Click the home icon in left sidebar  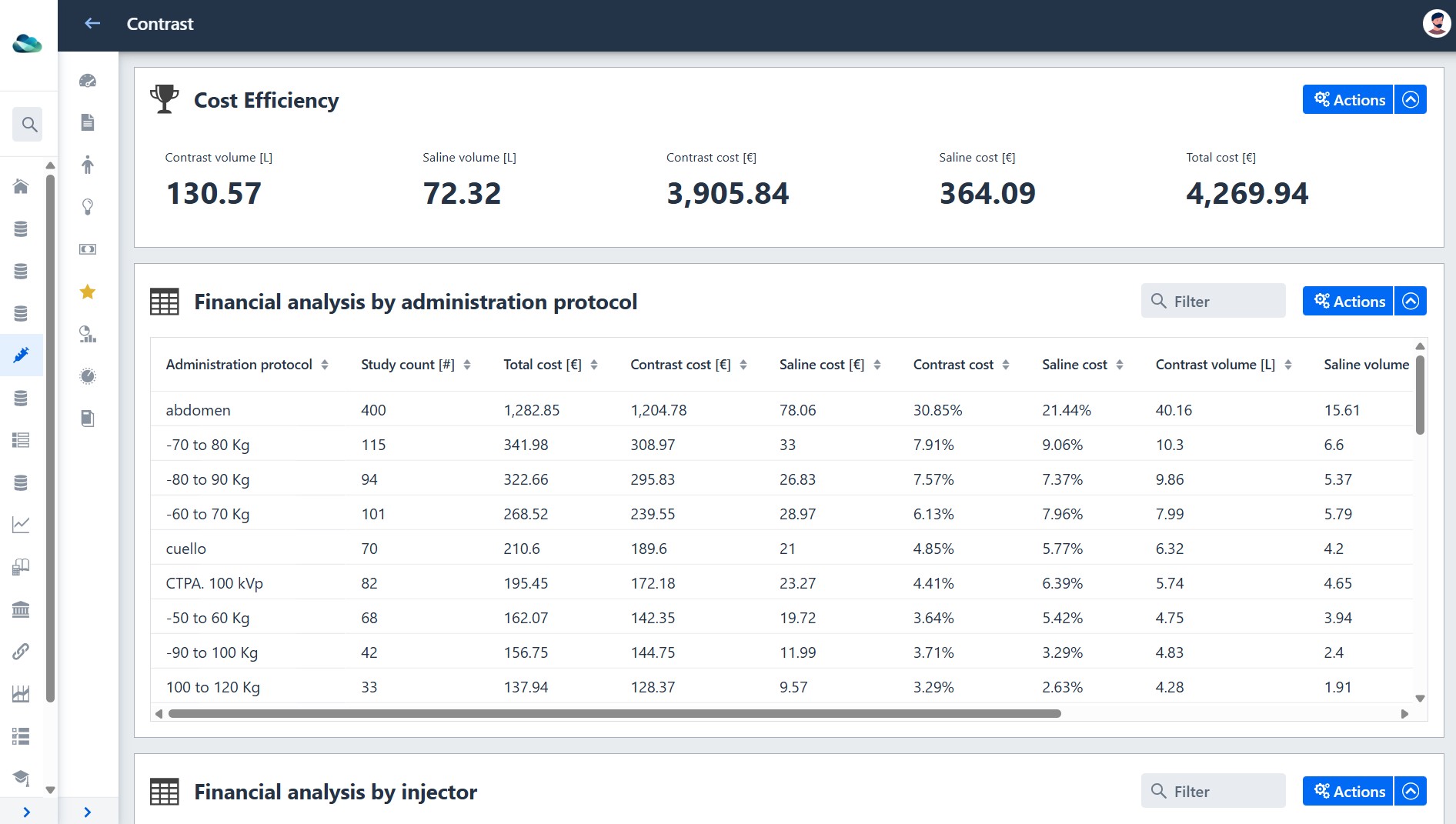click(x=21, y=186)
